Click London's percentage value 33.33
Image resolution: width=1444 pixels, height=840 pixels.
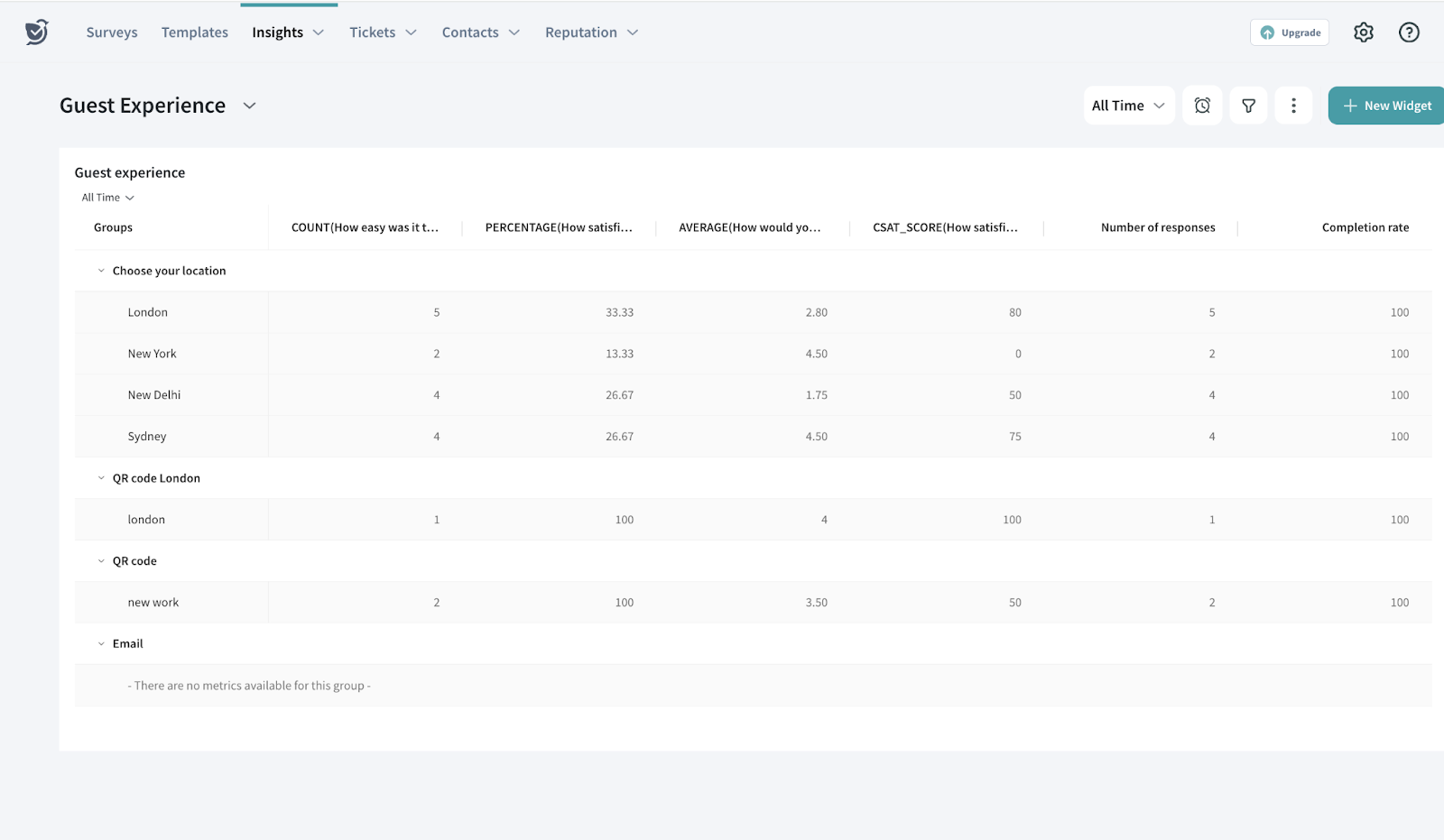click(619, 312)
